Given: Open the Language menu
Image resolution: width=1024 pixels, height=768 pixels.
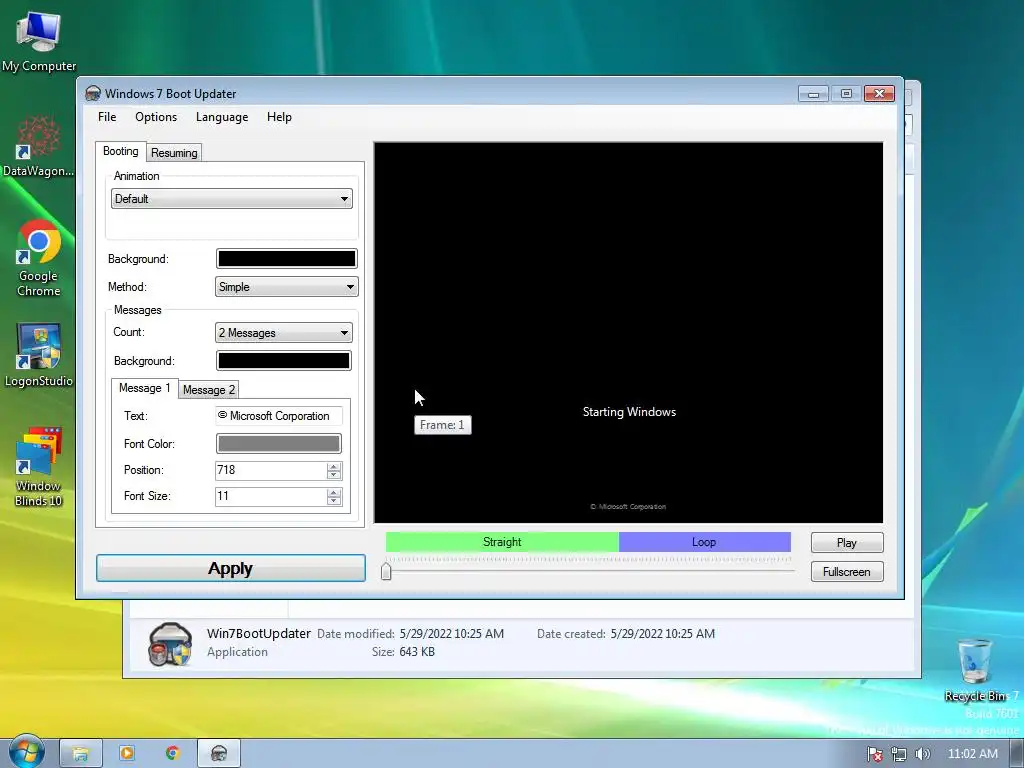Looking at the screenshot, I should (x=222, y=117).
